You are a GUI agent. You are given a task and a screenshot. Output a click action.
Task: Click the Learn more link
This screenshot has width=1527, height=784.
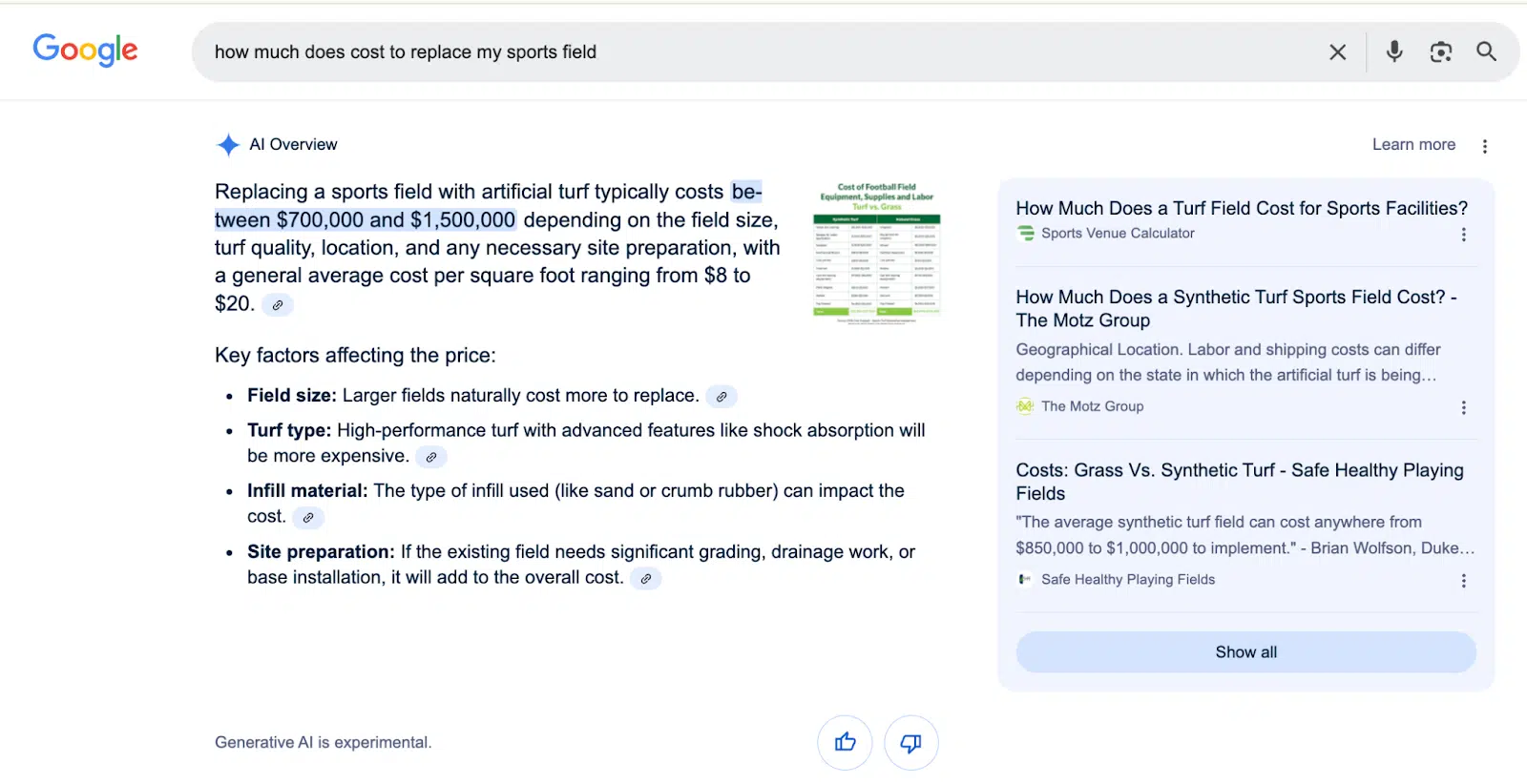1413,145
